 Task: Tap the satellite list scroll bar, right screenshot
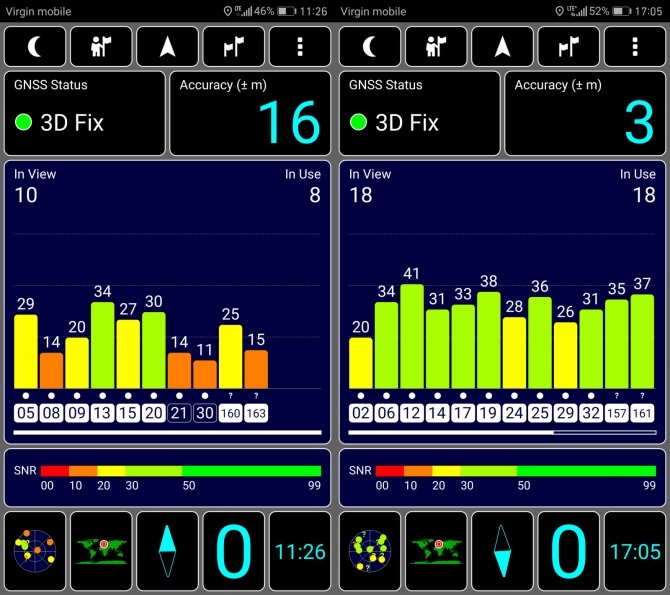click(502, 433)
